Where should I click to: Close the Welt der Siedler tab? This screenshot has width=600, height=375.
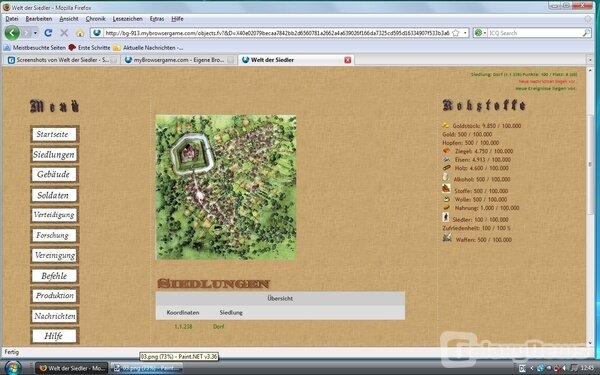pyautogui.click(x=347, y=60)
